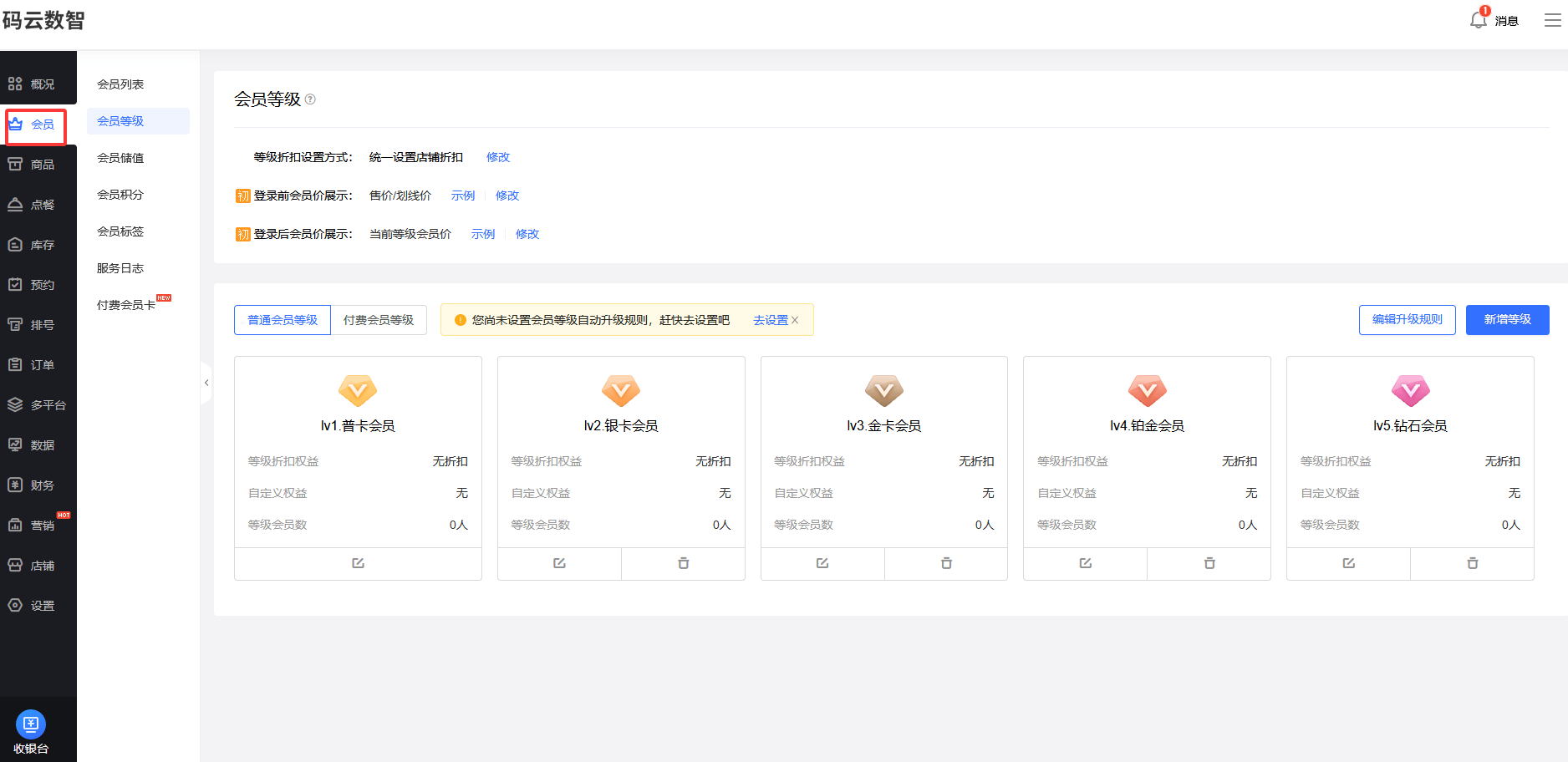Click 修改 next to 等级折扣设置方式
The image size is (1568, 762).
click(498, 157)
